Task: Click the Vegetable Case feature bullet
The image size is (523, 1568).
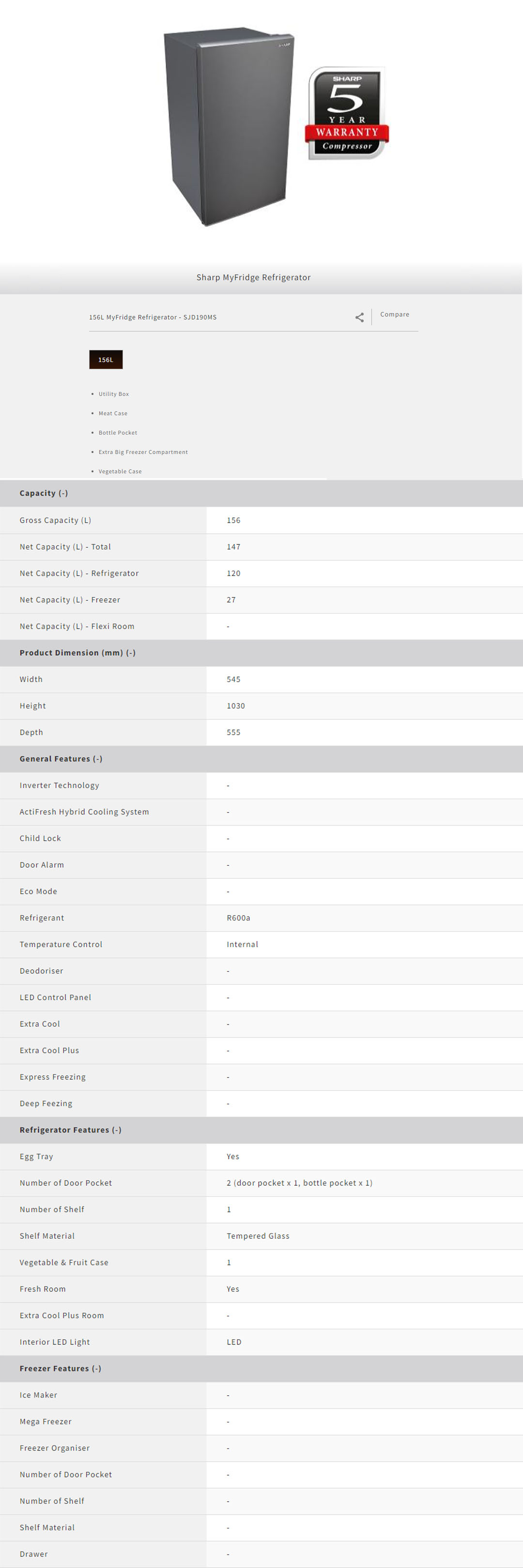Action: (x=120, y=472)
